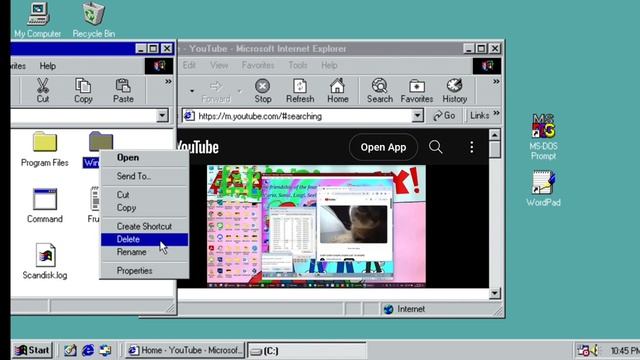Click the Show Desktop quick launch icon

click(x=70, y=350)
